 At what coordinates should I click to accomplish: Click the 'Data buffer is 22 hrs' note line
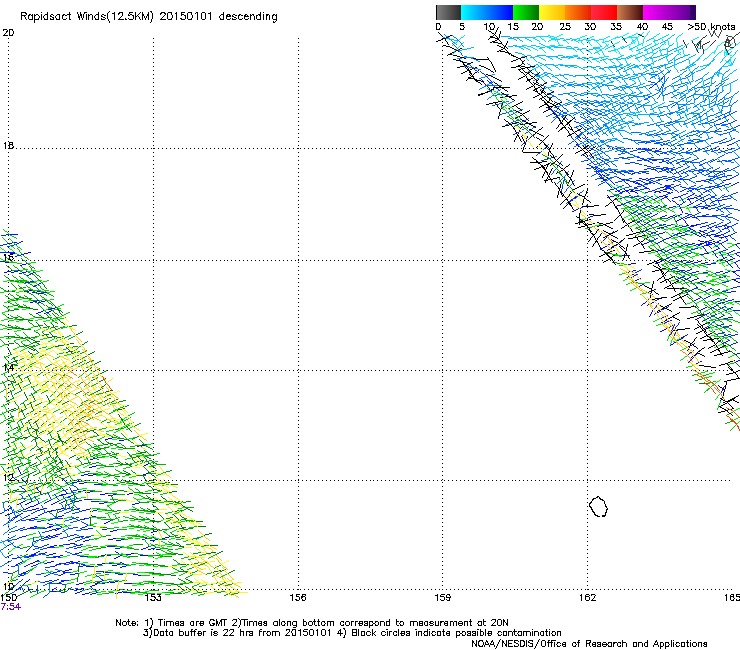(x=352, y=633)
